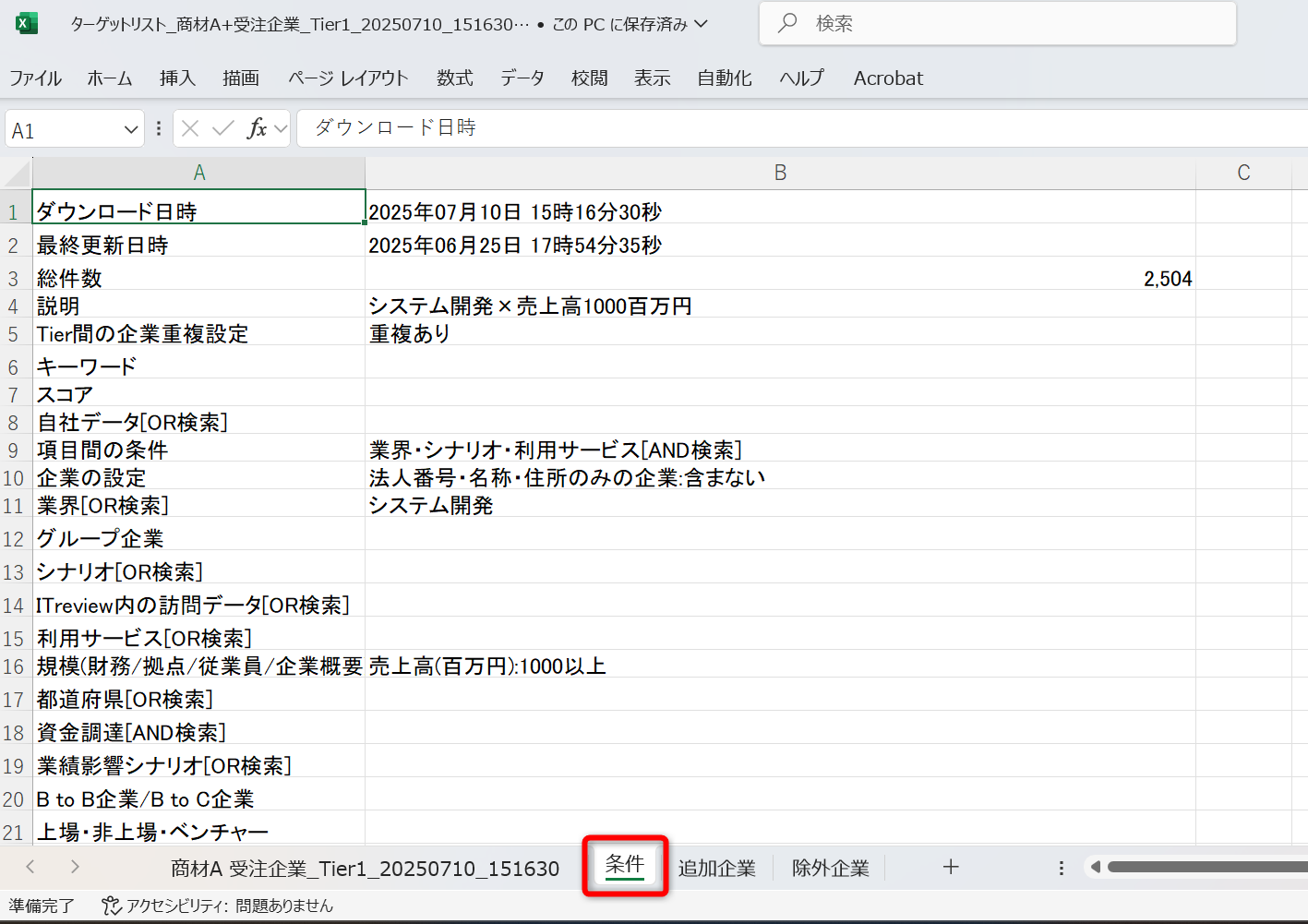
Task: Open the Name Box dropdown arrow
Action: 130,130
